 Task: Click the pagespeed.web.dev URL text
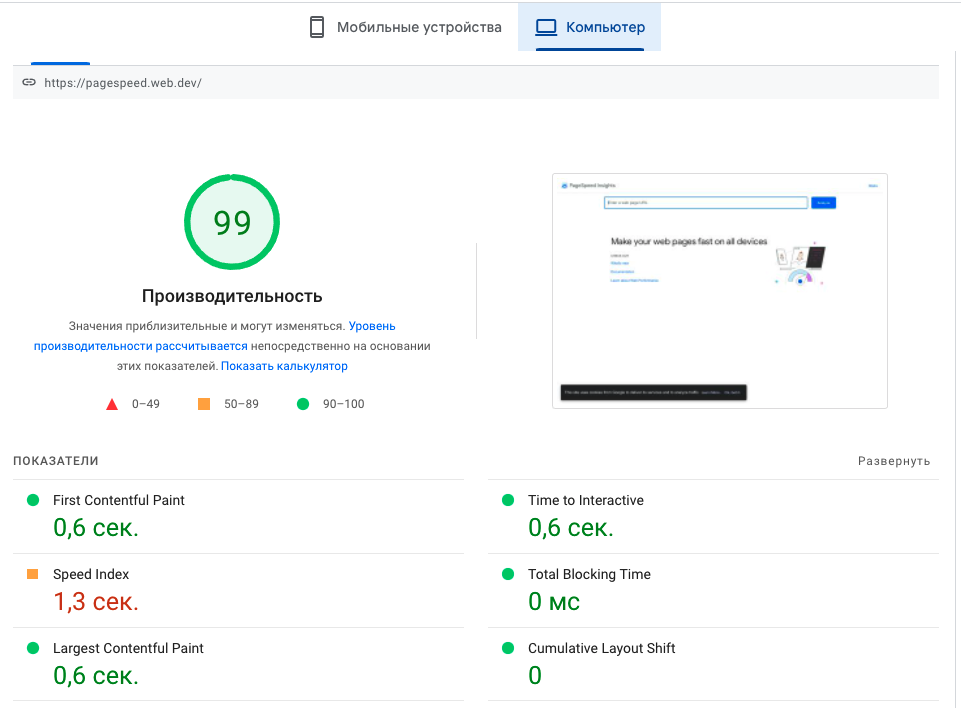pyautogui.click(x=123, y=83)
